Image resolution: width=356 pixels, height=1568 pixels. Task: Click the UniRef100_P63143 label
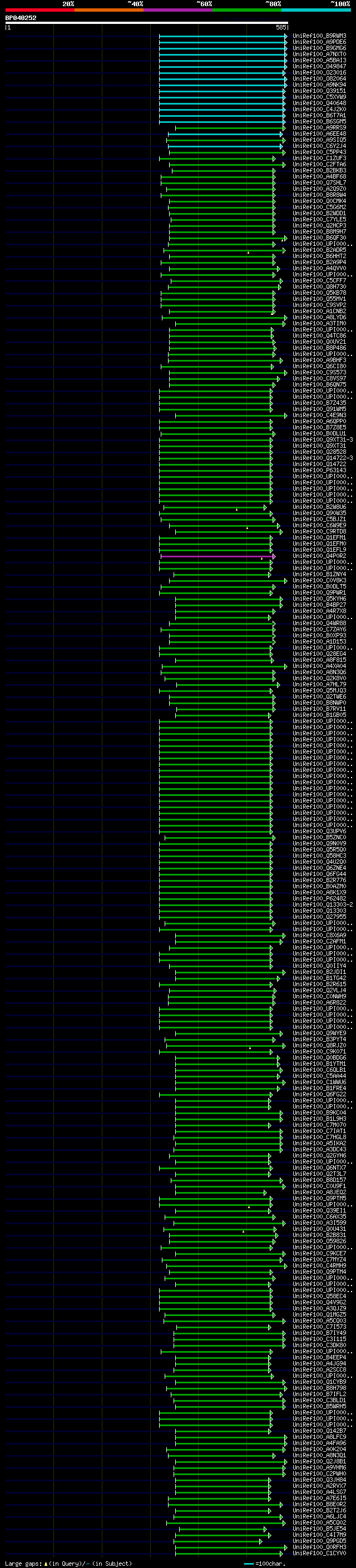click(x=319, y=470)
